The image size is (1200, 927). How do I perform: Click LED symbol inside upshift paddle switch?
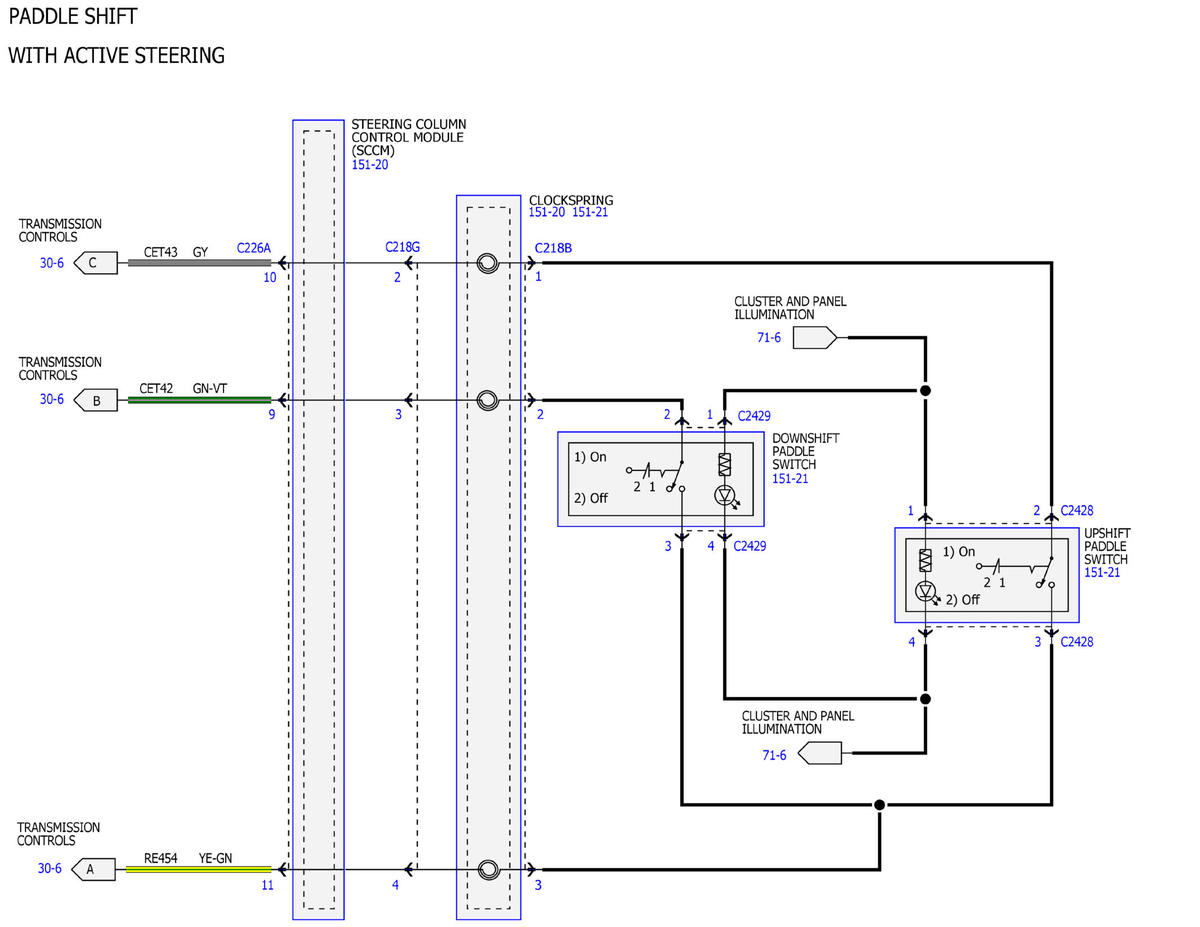tap(927, 592)
